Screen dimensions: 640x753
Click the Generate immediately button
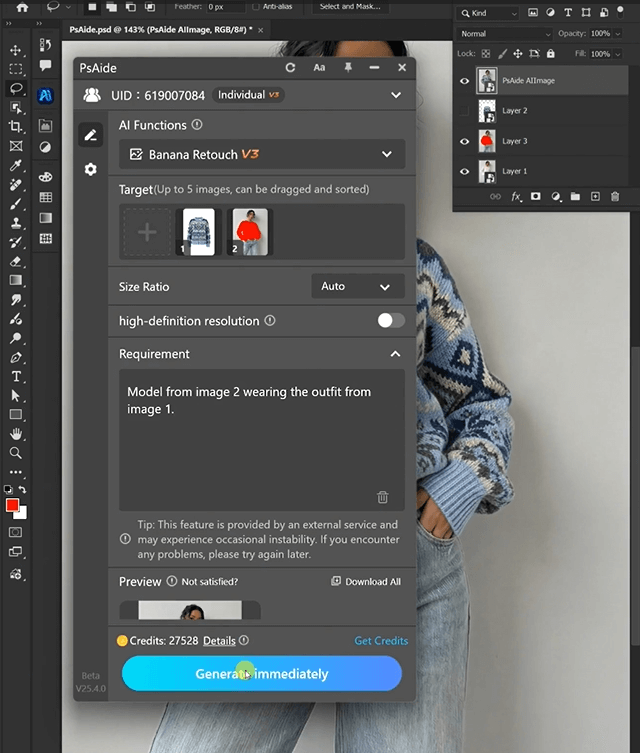[x=262, y=673]
